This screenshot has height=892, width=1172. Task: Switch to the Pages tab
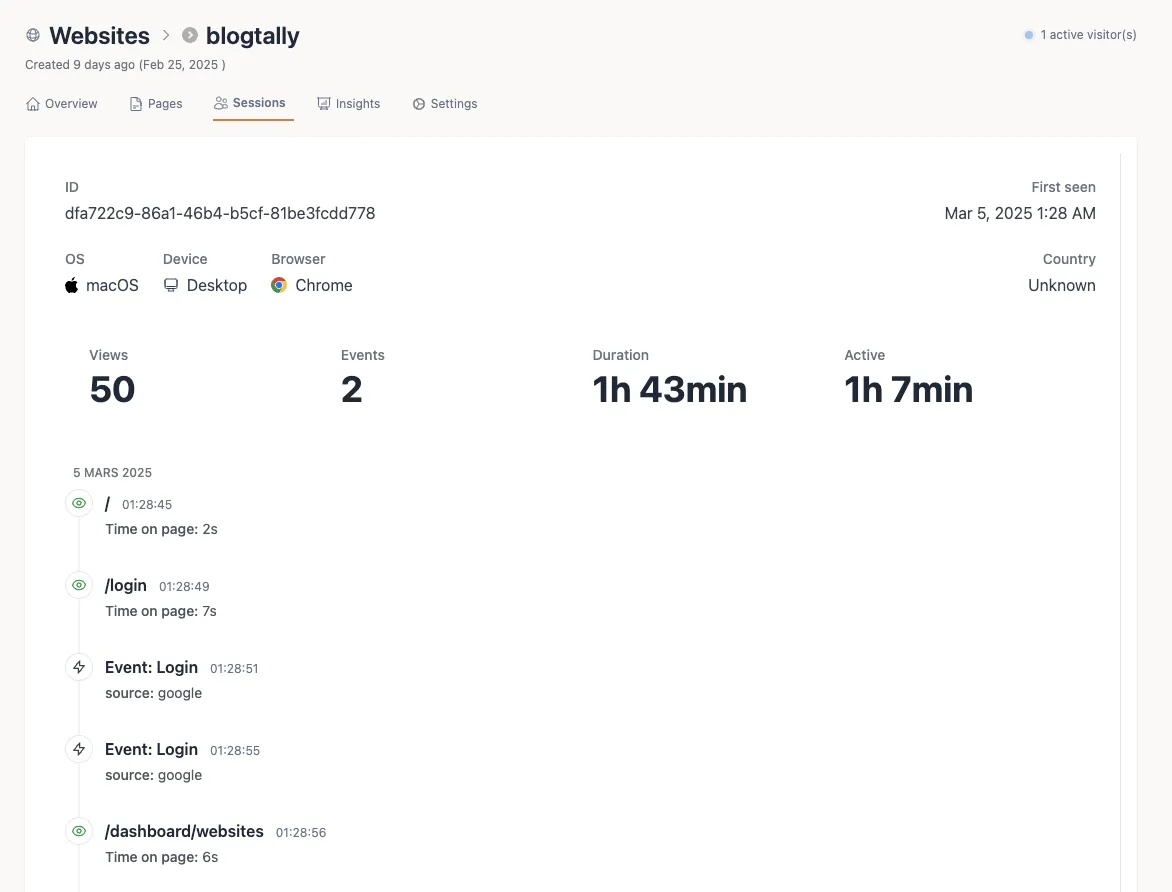point(156,104)
